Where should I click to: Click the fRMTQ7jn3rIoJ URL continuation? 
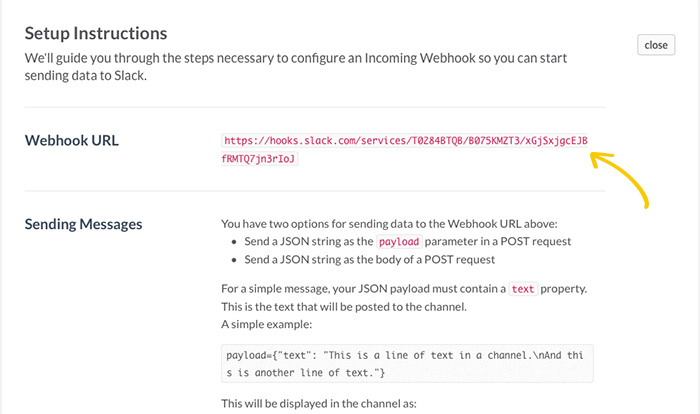tap(259, 159)
